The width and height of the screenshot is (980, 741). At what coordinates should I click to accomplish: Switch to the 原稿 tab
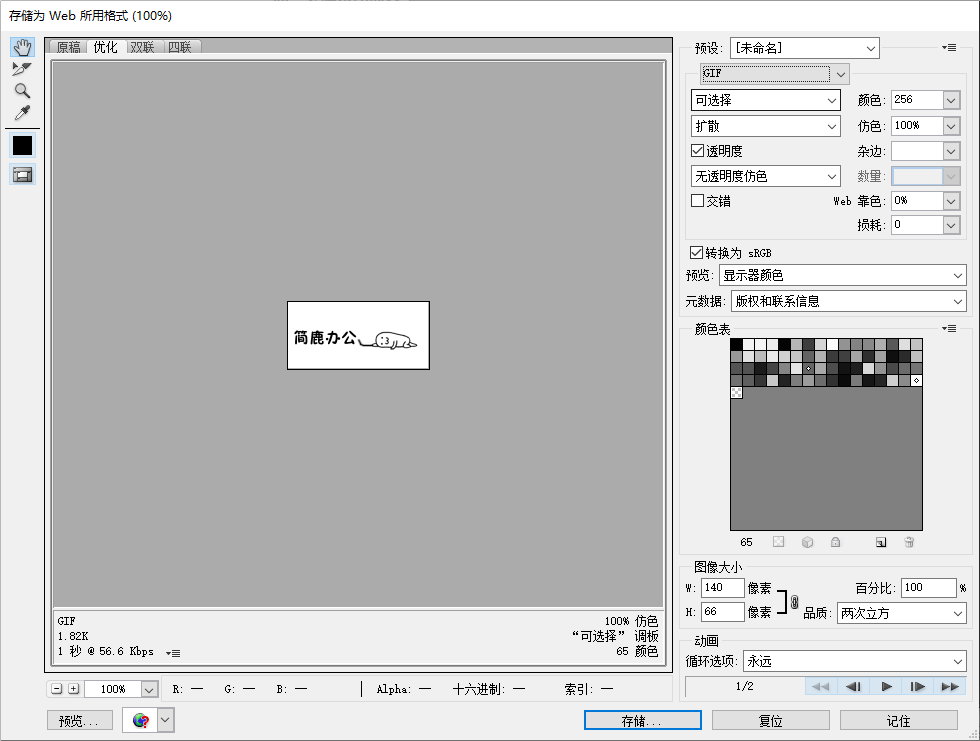click(x=68, y=46)
